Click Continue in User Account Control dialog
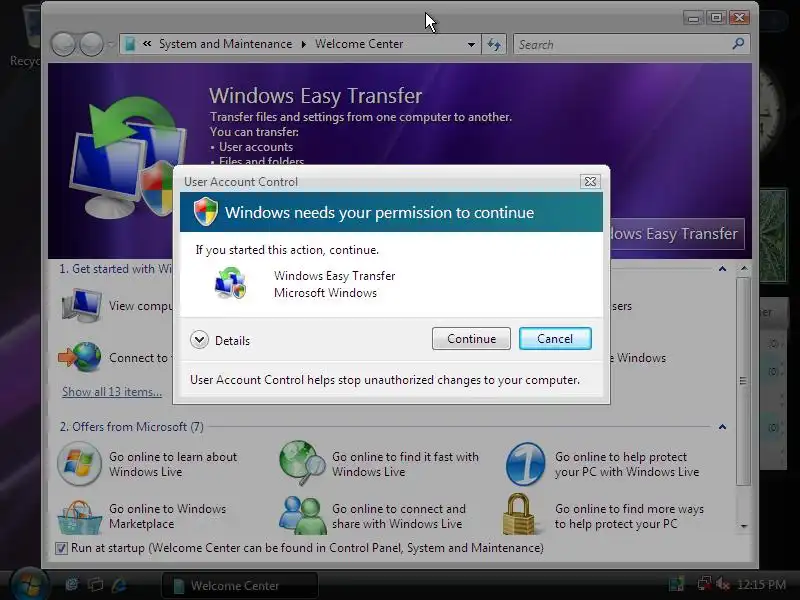The height and width of the screenshot is (600, 800). tap(471, 339)
